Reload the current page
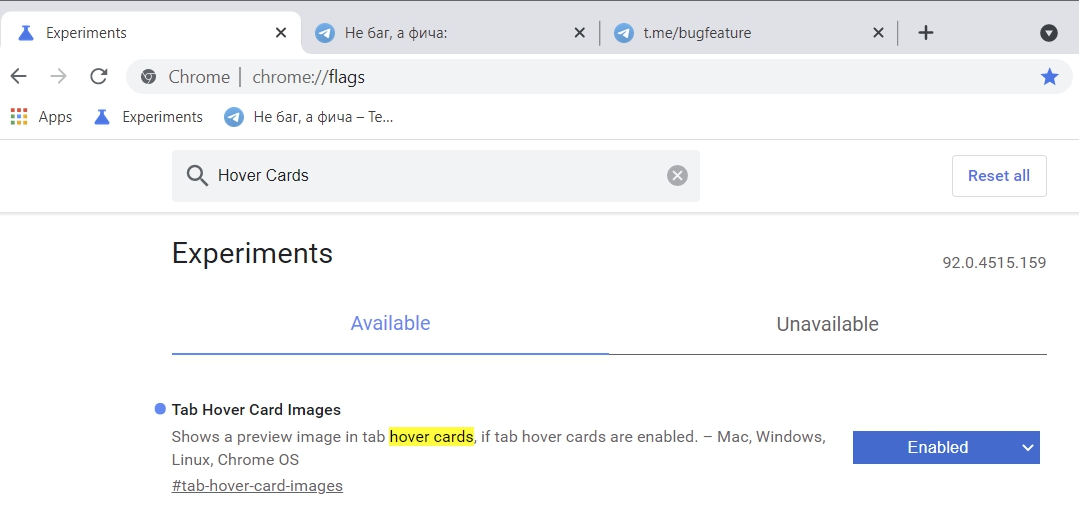 98,77
